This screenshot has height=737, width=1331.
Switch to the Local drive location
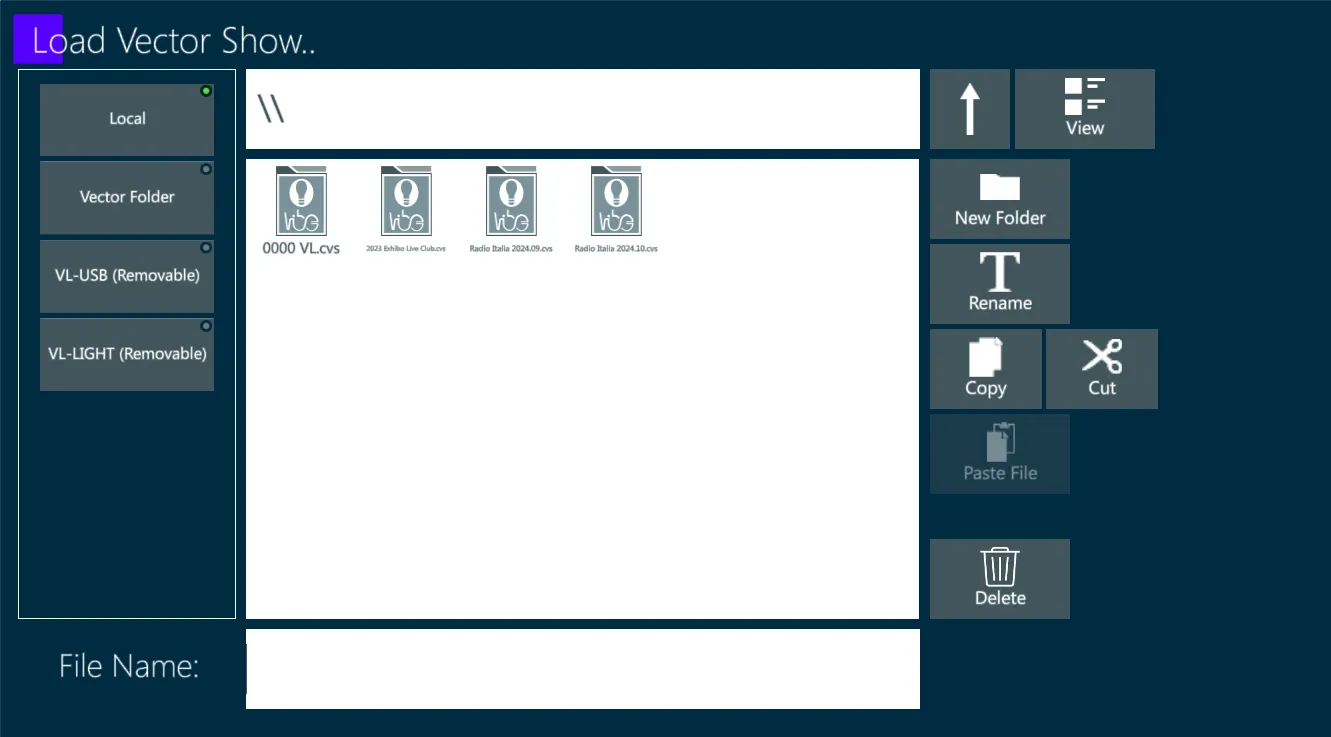[127, 119]
